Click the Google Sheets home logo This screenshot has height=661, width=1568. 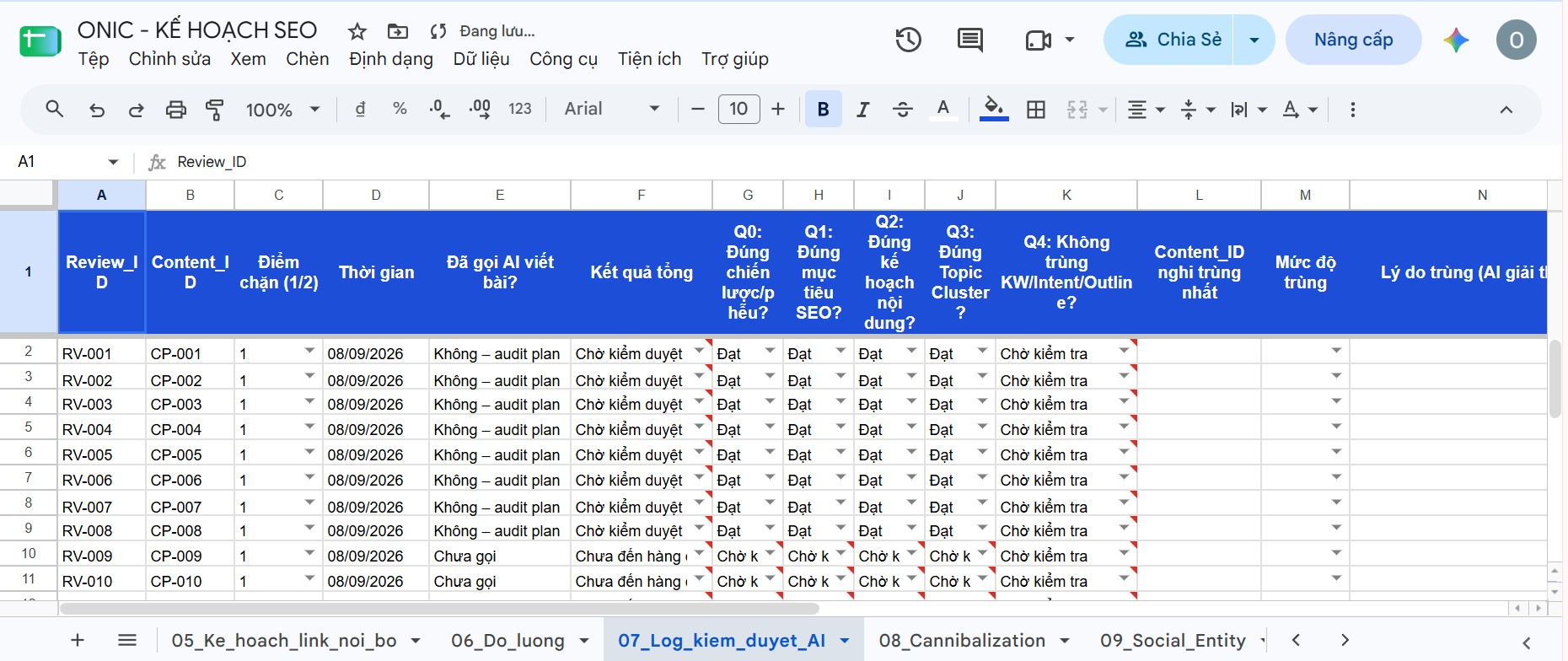point(40,40)
